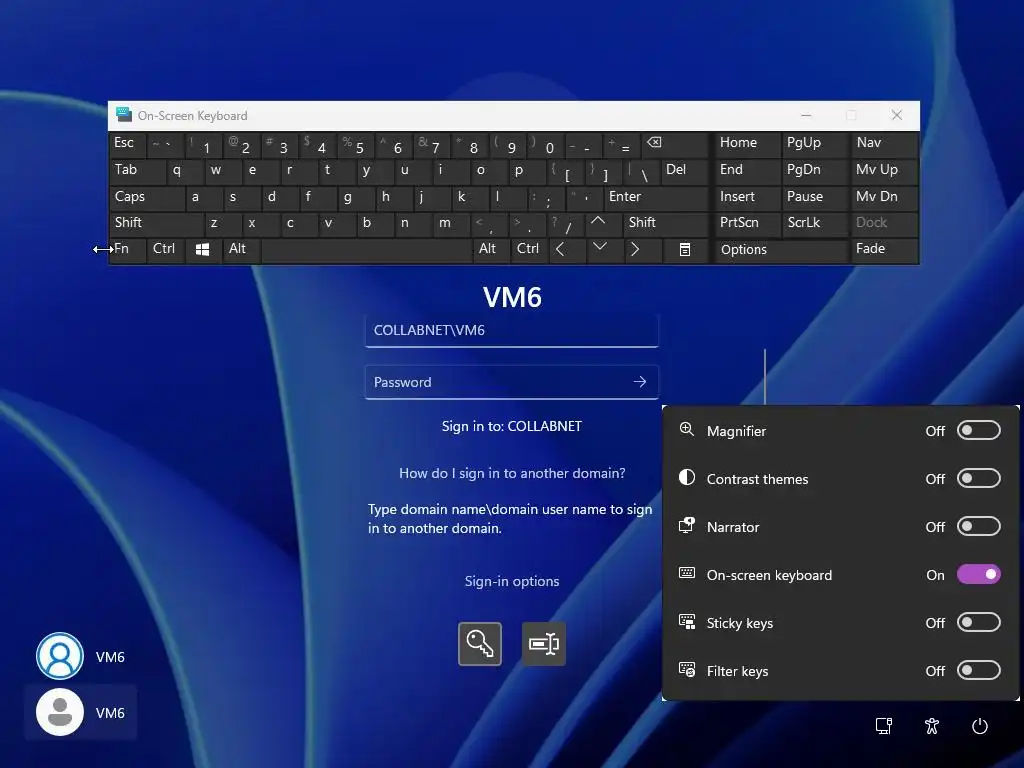Select second VM6 account with grey avatar
This screenshot has width=1024, height=768.
[82, 712]
